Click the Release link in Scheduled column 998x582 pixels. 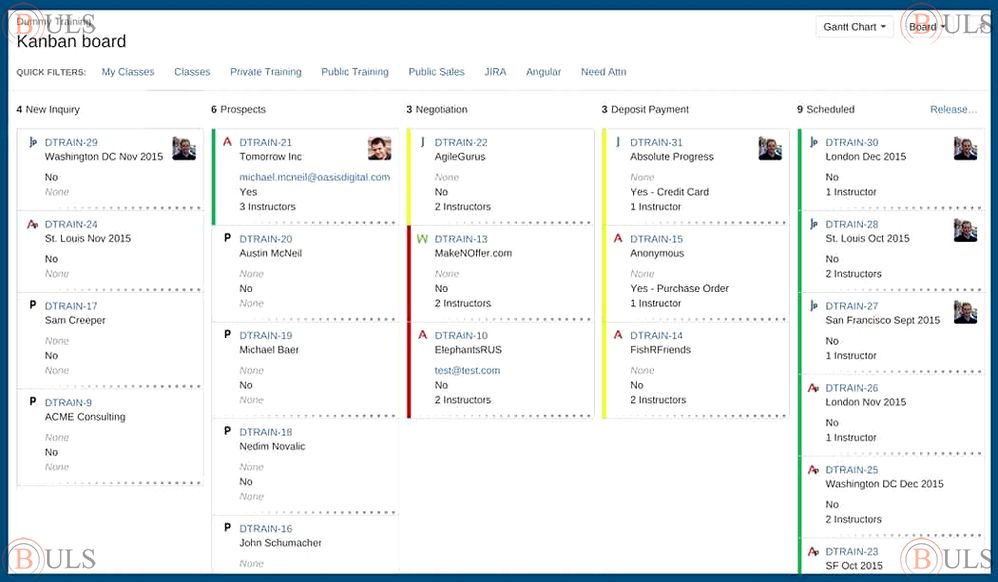point(953,110)
